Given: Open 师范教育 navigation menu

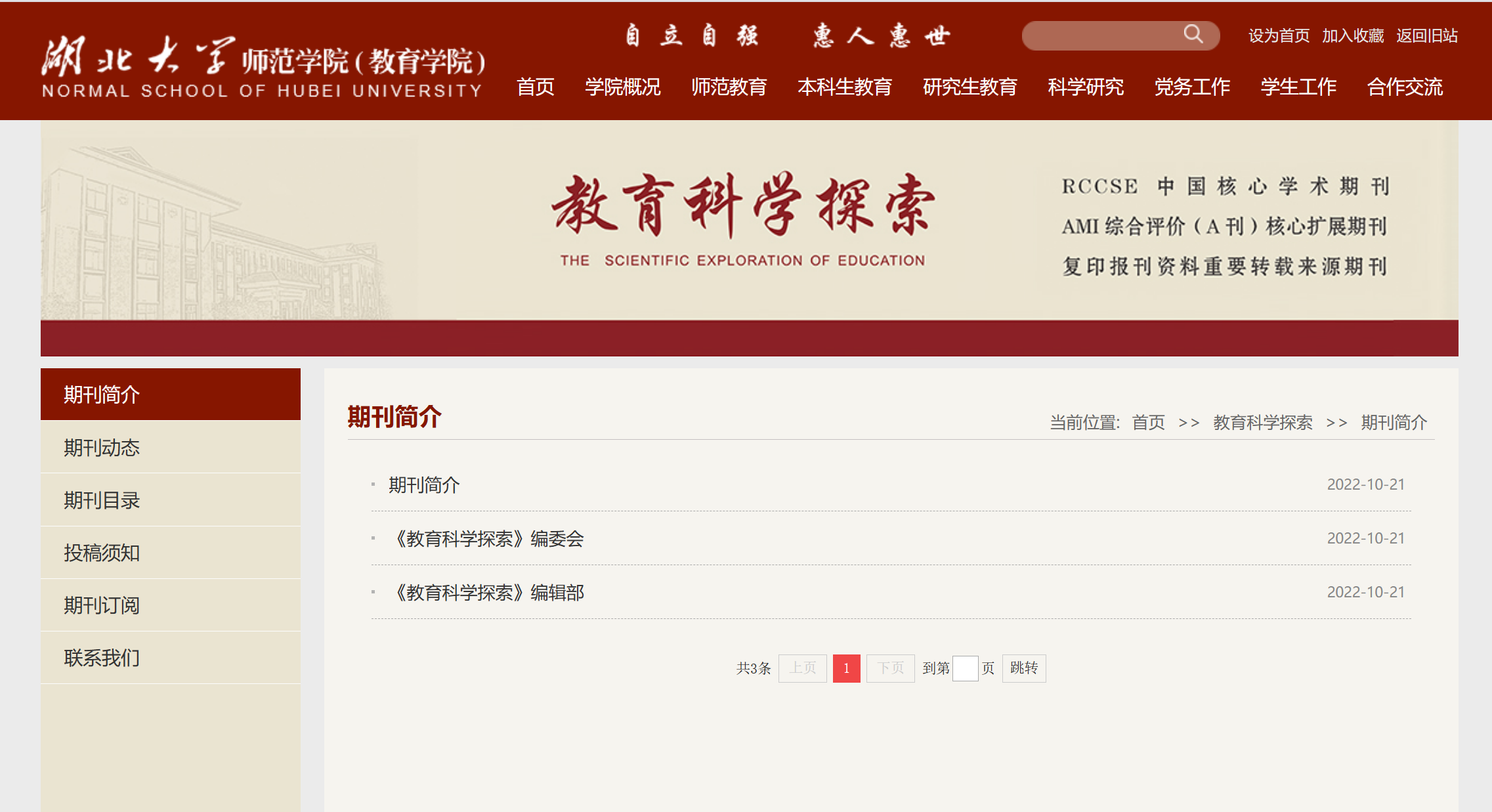Looking at the screenshot, I should click(x=729, y=87).
